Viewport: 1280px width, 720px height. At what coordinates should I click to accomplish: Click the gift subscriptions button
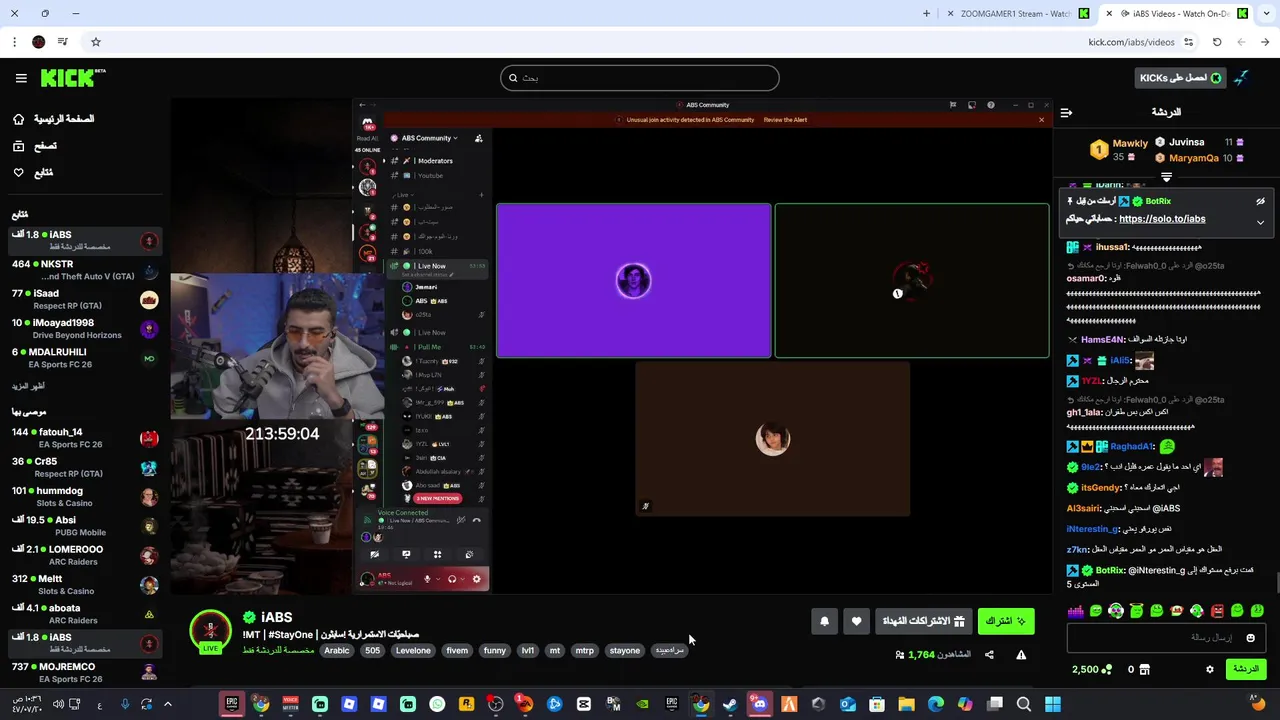pos(923,621)
